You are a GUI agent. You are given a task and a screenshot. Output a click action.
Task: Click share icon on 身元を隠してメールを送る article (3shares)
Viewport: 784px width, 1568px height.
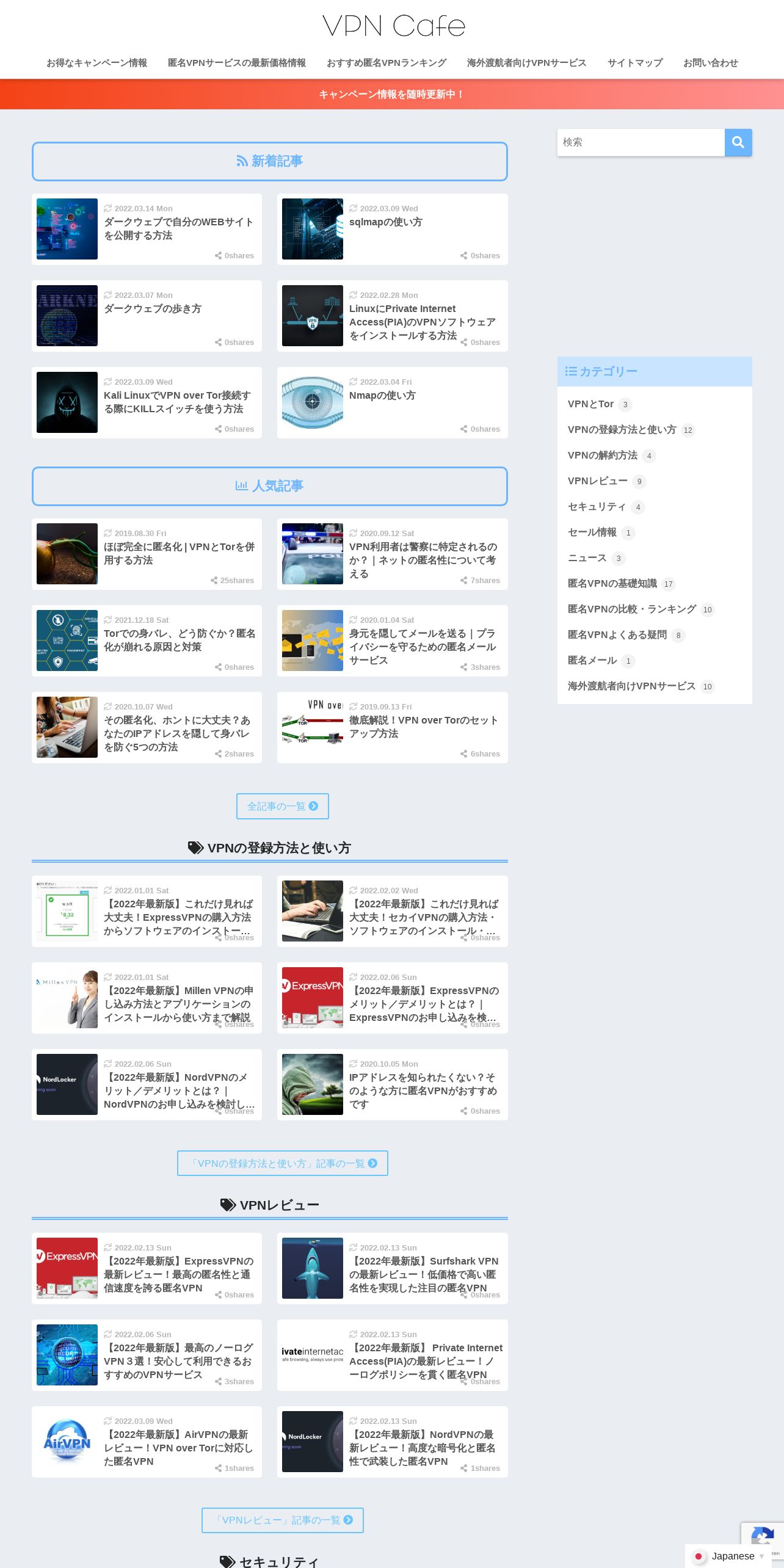point(464,667)
